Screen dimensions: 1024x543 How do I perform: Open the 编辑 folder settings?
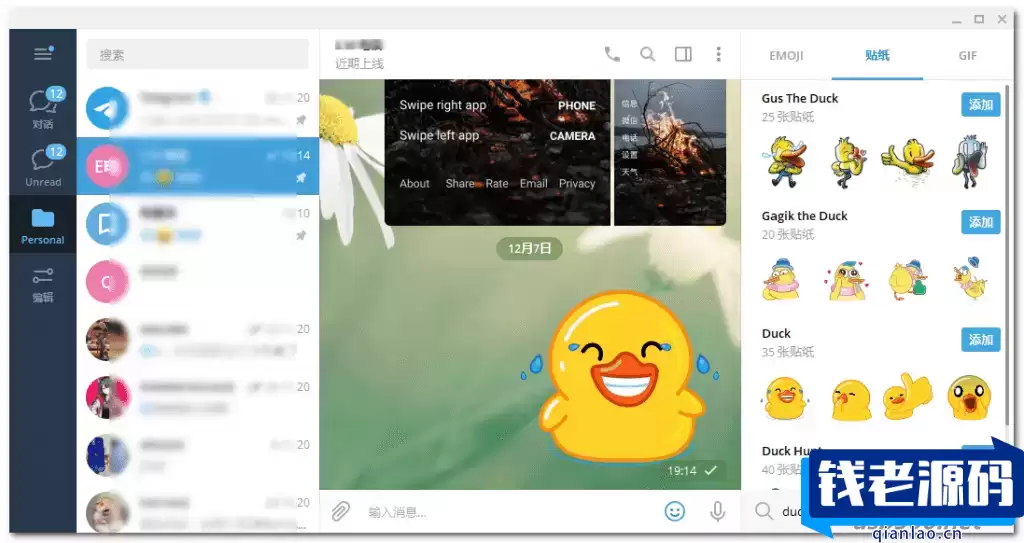(x=43, y=285)
